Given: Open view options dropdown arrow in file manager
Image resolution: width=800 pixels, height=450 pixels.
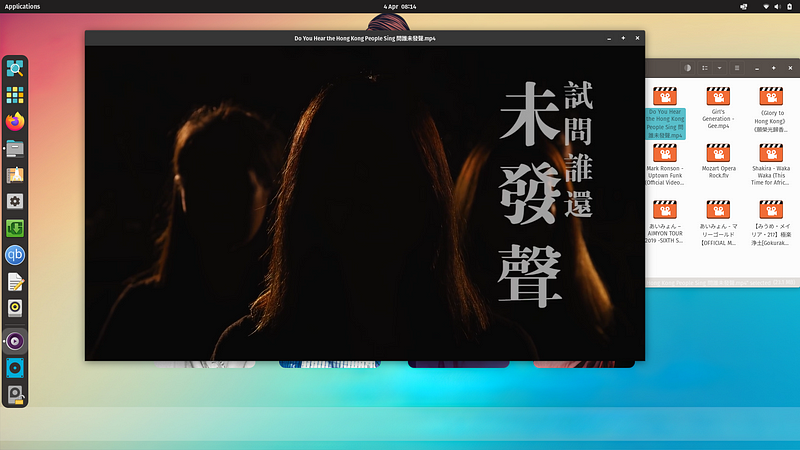Looking at the screenshot, I should click(x=719, y=68).
